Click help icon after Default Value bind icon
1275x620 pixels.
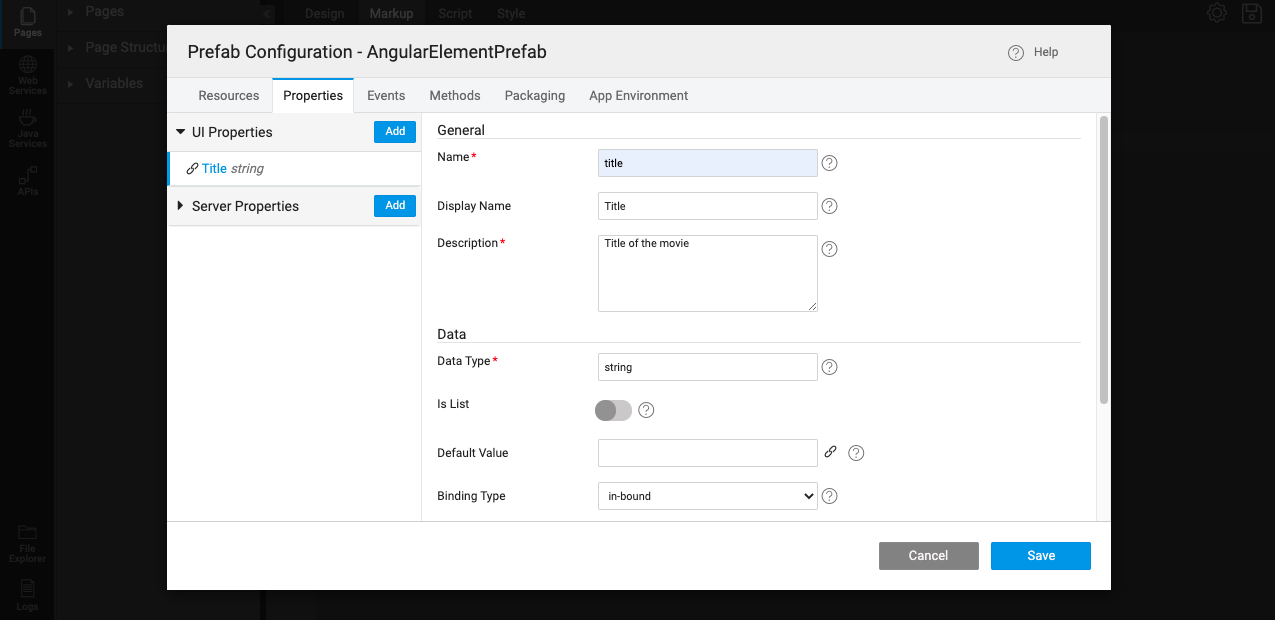pos(856,453)
